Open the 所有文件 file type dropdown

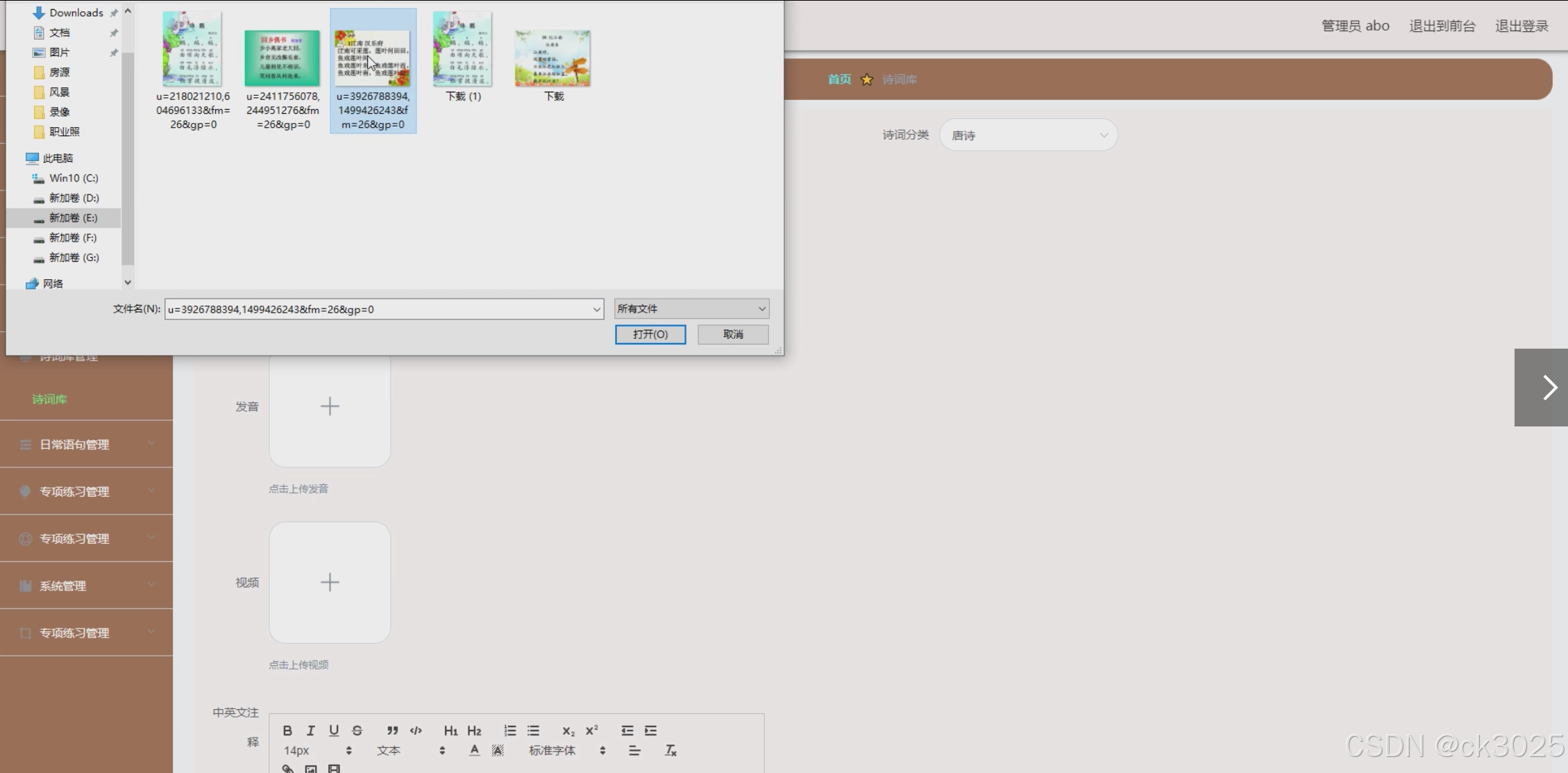point(691,308)
